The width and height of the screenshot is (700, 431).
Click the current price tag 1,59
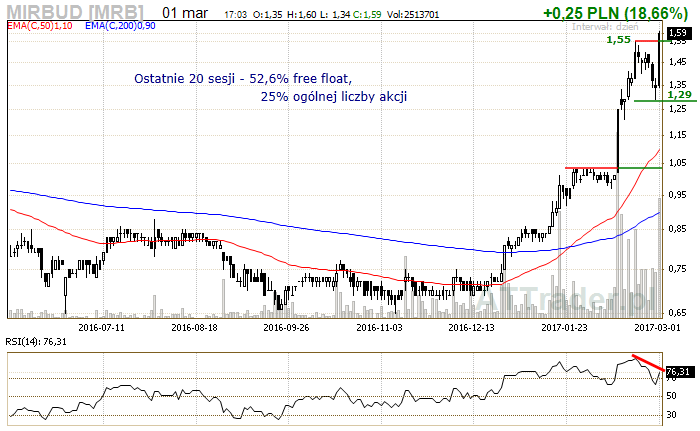[x=678, y=33]
